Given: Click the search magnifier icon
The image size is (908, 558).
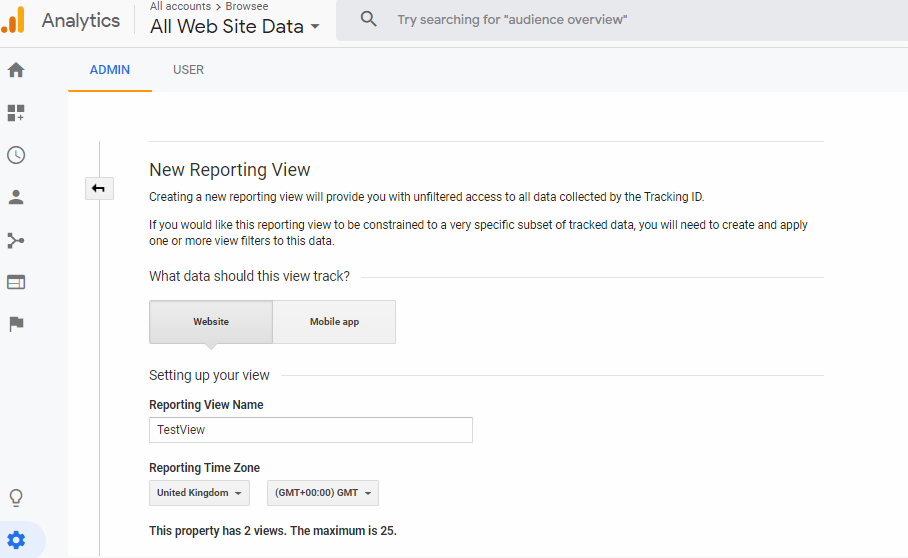Looking at the screenshot, I should [x=368, y=19].
